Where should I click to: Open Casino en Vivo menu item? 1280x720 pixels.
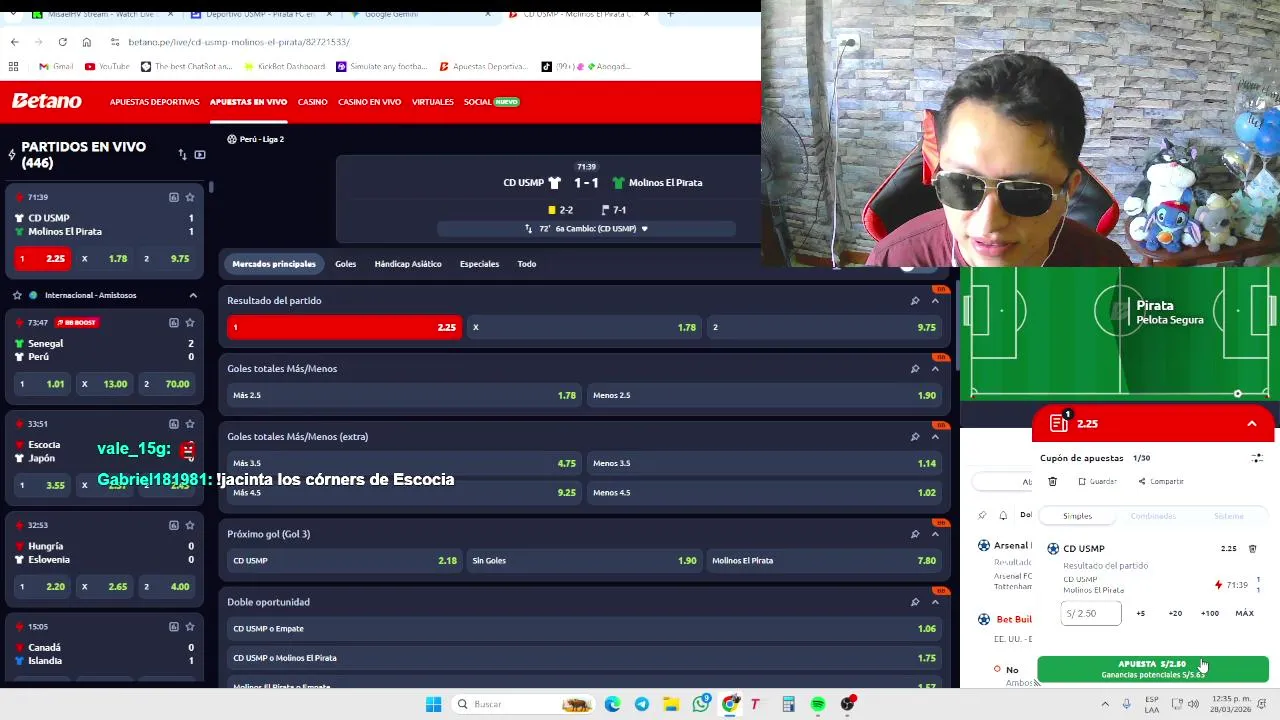point(369,102)
